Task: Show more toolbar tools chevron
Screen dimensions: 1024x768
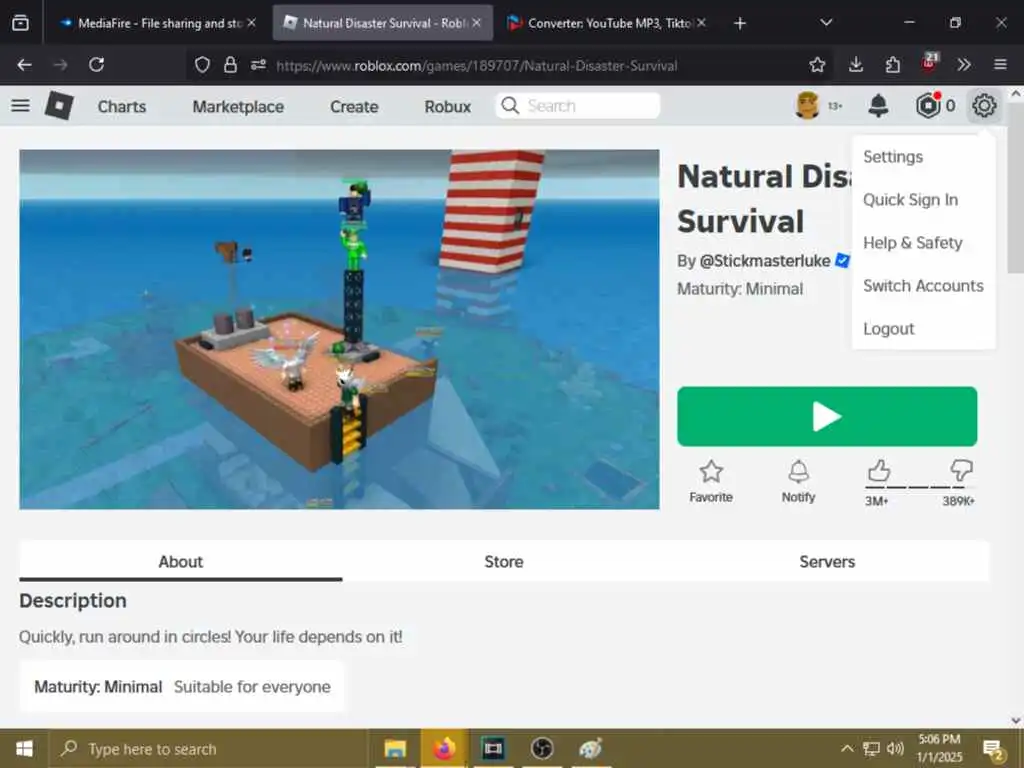Action: [964, 65]
